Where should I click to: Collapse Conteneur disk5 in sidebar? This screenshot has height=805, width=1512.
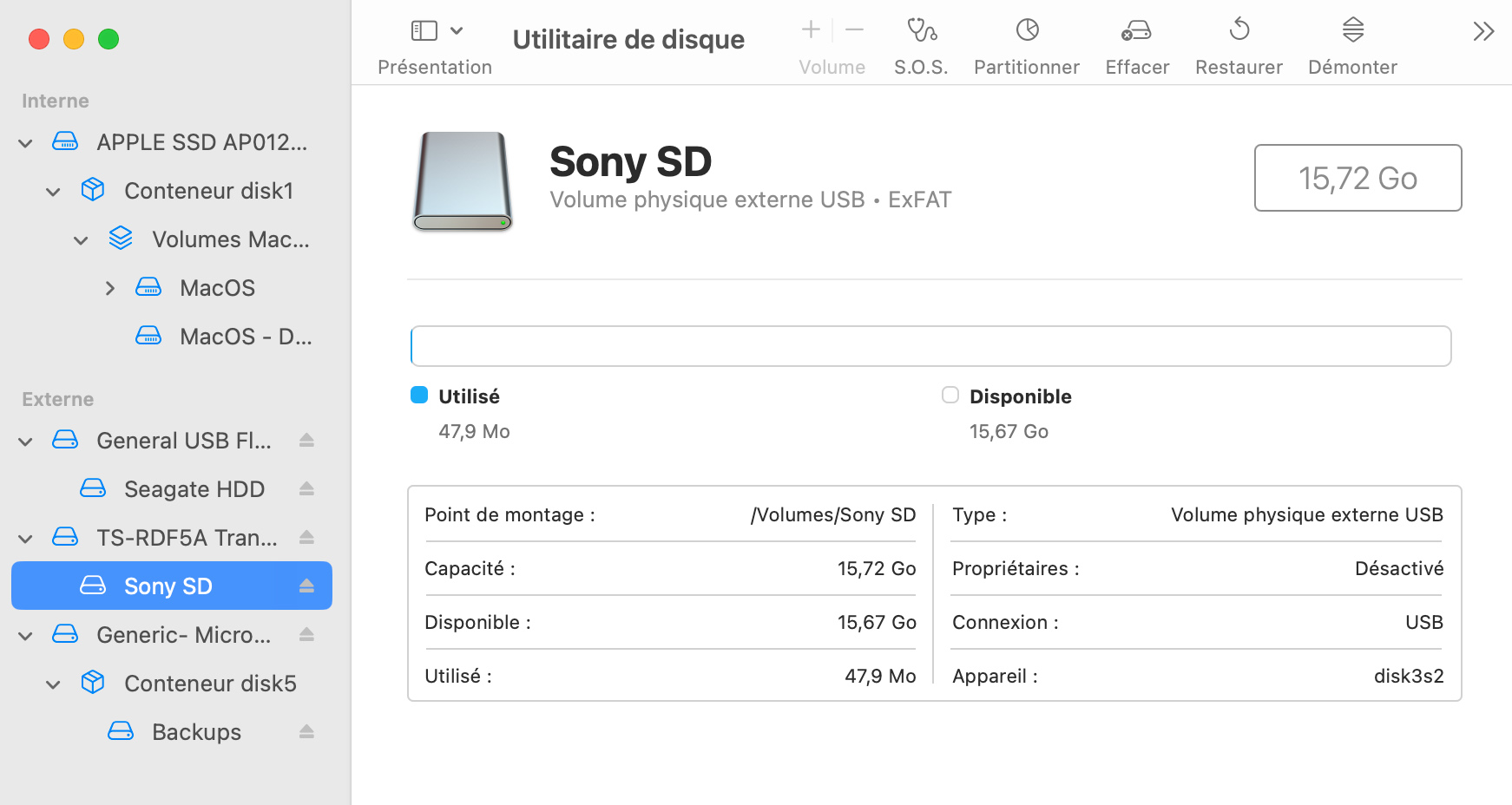click(x=53, y=684)
